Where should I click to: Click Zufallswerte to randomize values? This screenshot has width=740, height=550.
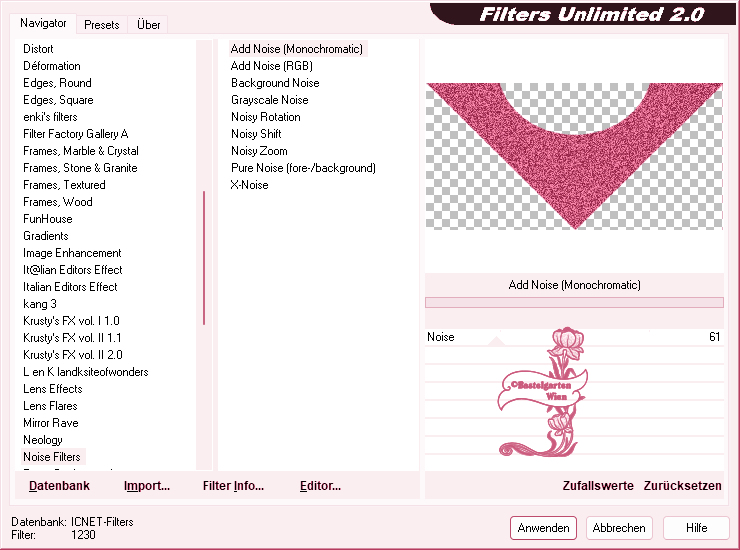(x=598, y=486)
